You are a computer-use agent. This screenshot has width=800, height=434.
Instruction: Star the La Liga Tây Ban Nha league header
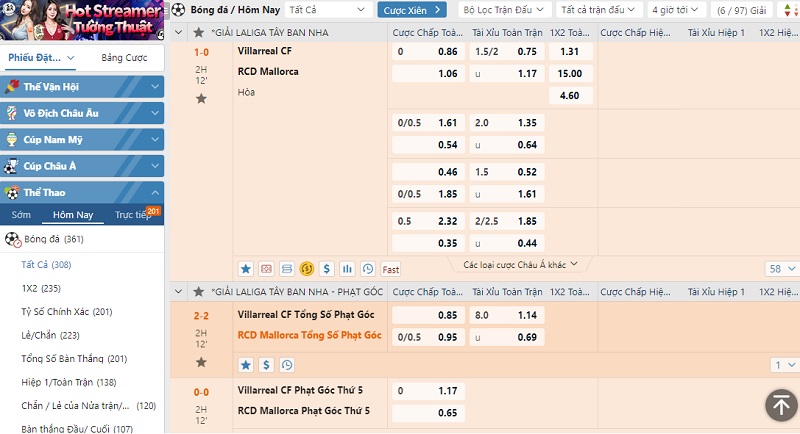coord(198,33)
